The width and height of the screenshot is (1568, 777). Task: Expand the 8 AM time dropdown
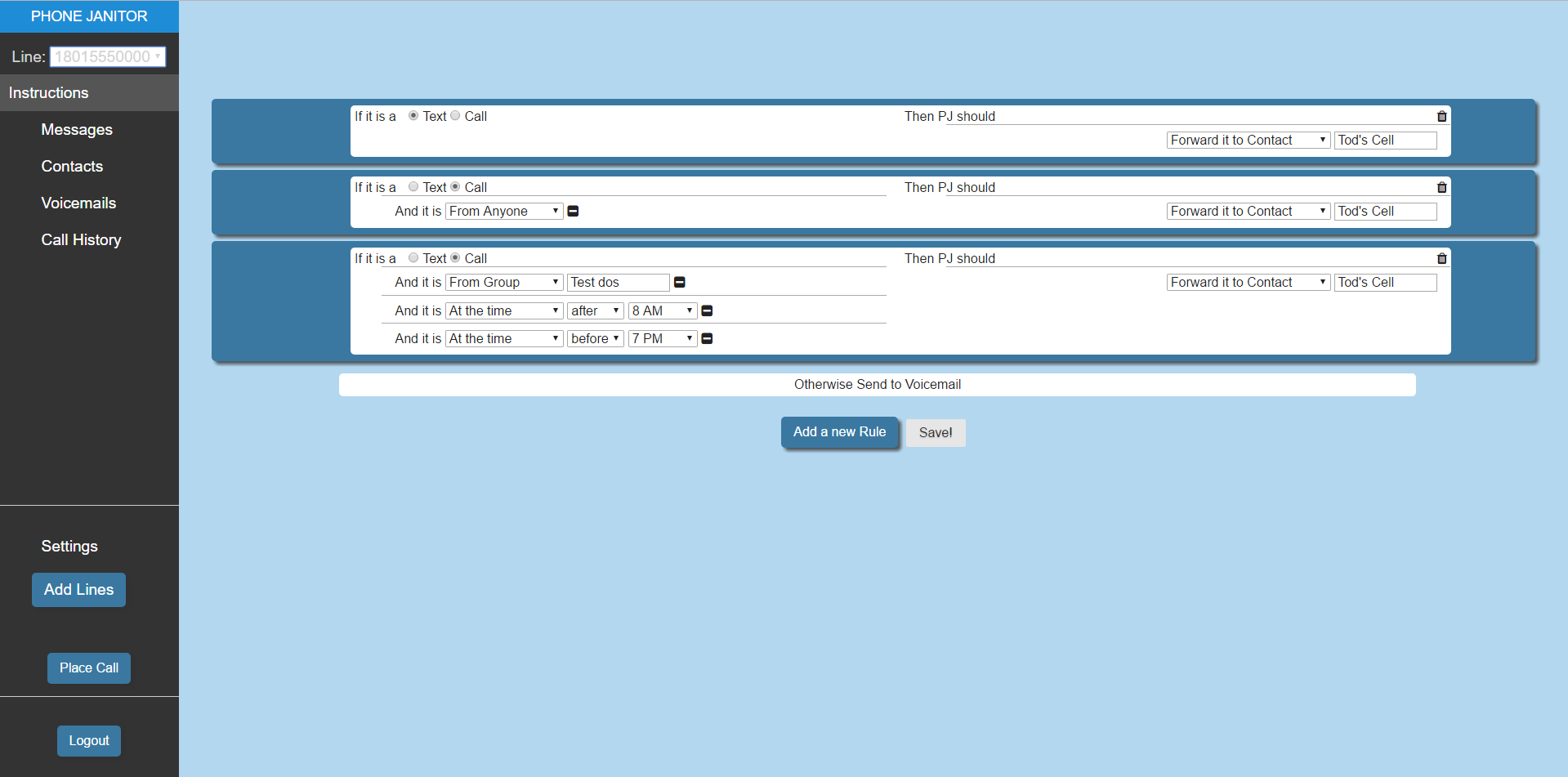(x=662, y=311)
